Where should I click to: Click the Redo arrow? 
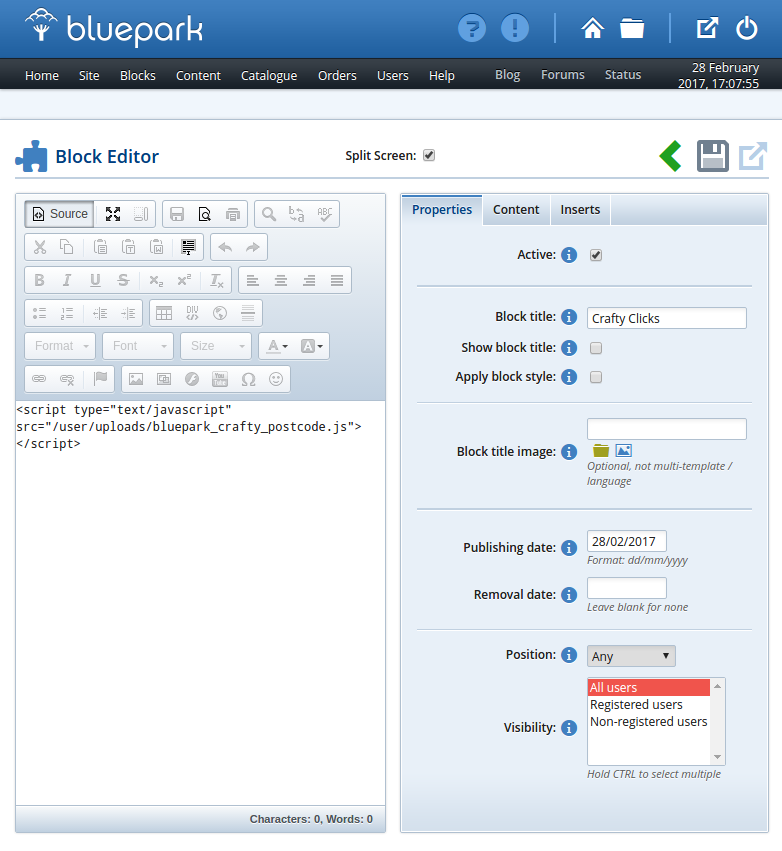pyautogui.click(x=253, y=247)
